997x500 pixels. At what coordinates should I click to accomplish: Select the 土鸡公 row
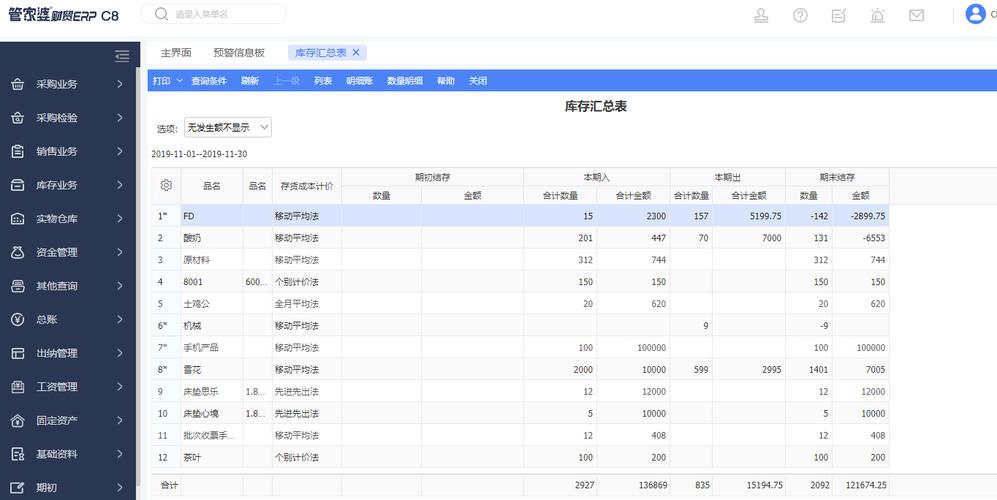520,303
